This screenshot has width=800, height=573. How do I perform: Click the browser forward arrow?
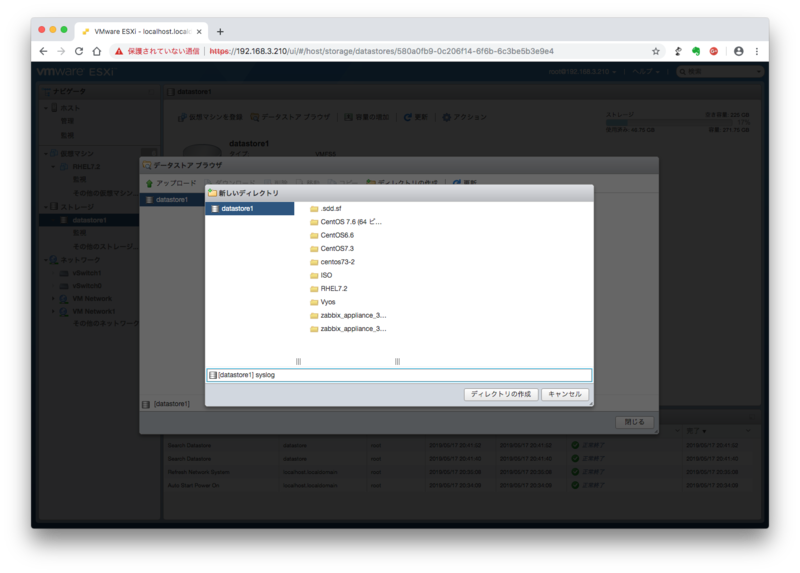[x=61, y=51]
